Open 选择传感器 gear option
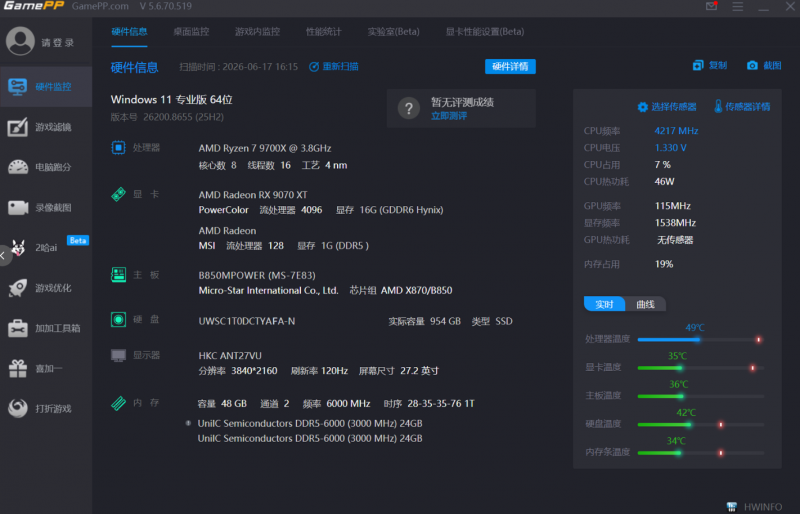Viewport: 800px width, 514px height. pyautogui.click(x=667, y=107)
